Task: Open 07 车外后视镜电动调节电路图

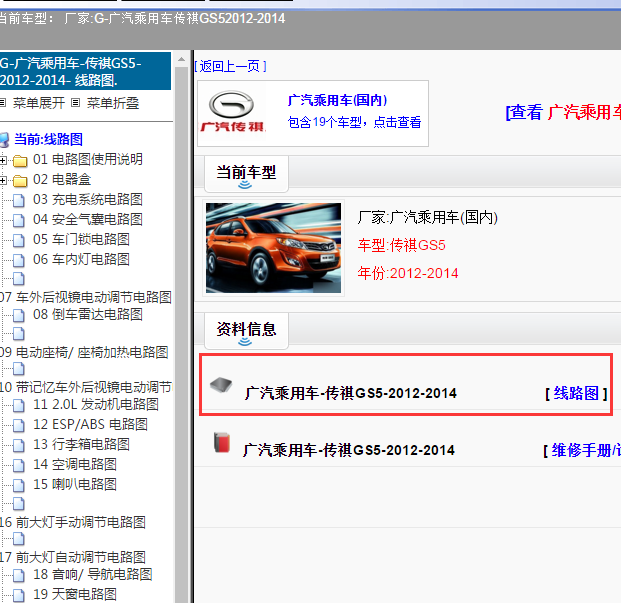Action: 86,297
